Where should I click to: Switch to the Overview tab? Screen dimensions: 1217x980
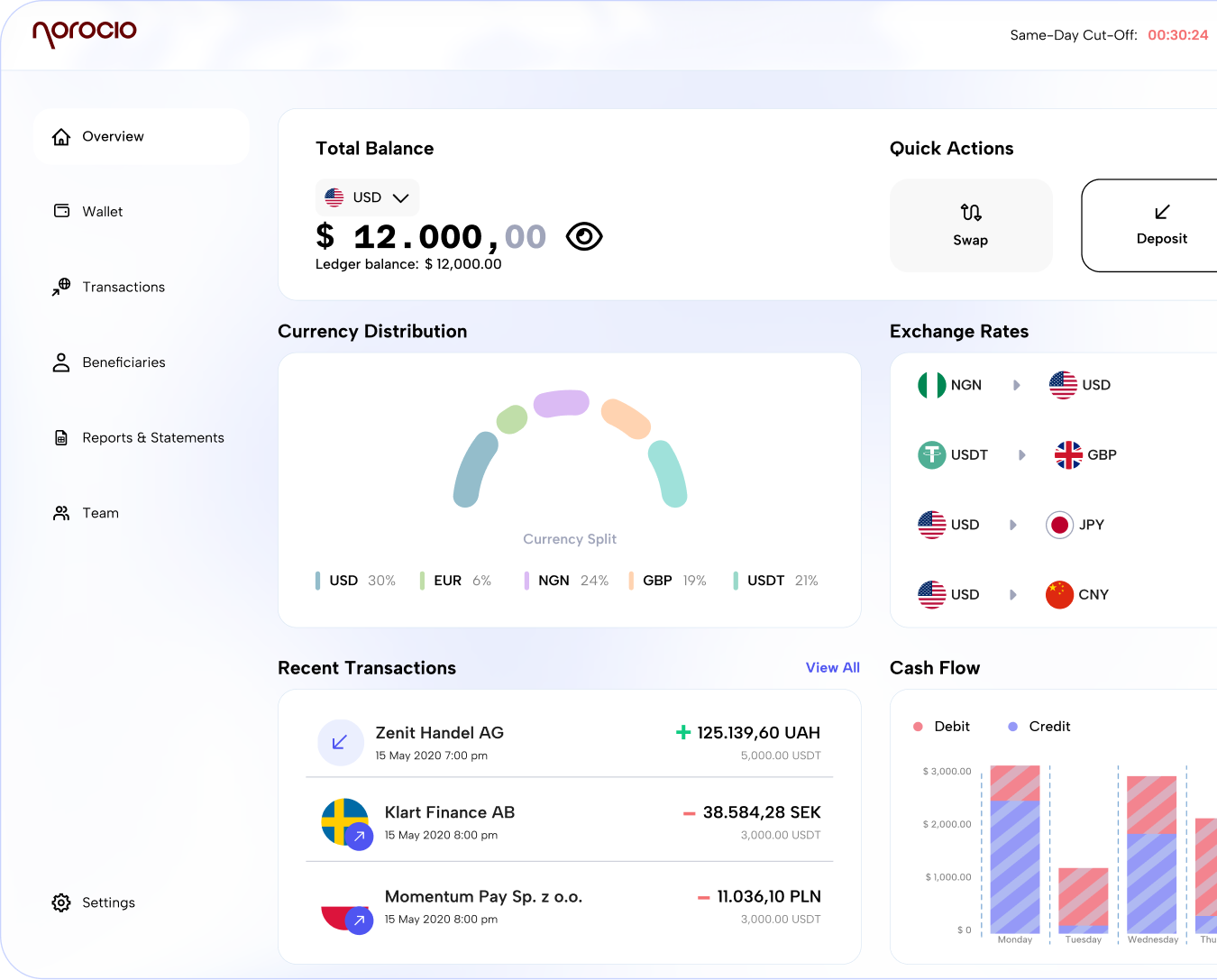coord(113,136)
